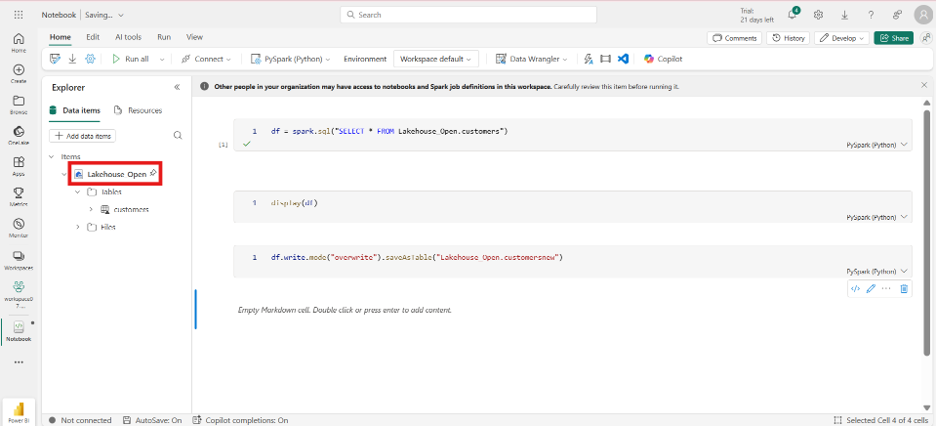Image resolution: width=936 pixels, height=426 pixels.
Task: Open the help question mark icon
Action: tap(871, 15)
